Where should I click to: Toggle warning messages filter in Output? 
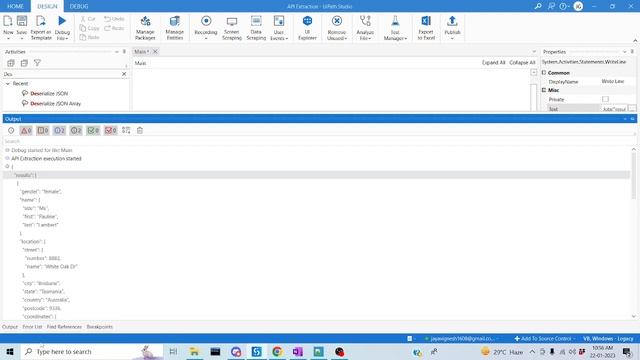coord(43,131)
